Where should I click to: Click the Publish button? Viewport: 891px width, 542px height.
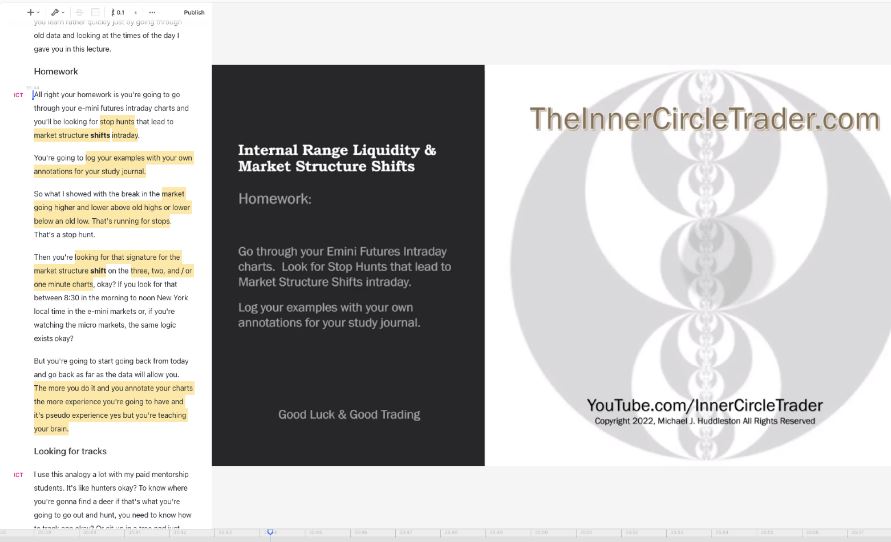(x=194, y=12)
